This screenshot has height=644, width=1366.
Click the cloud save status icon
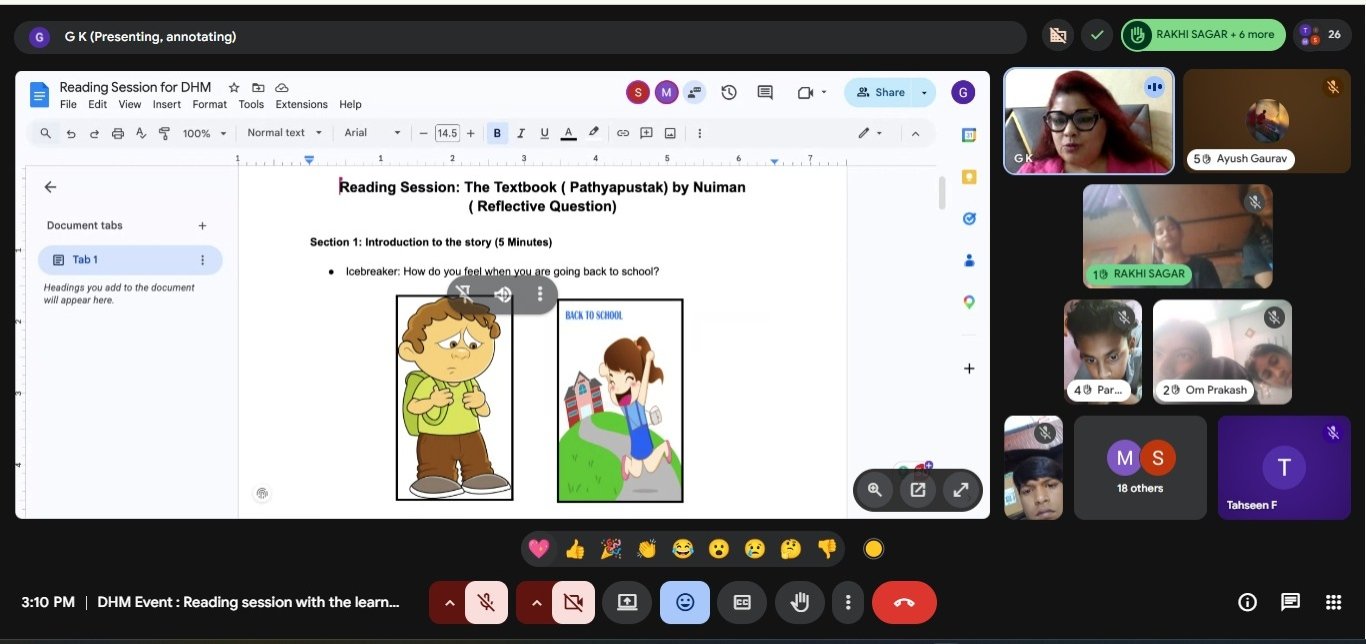tap(282, 88)
